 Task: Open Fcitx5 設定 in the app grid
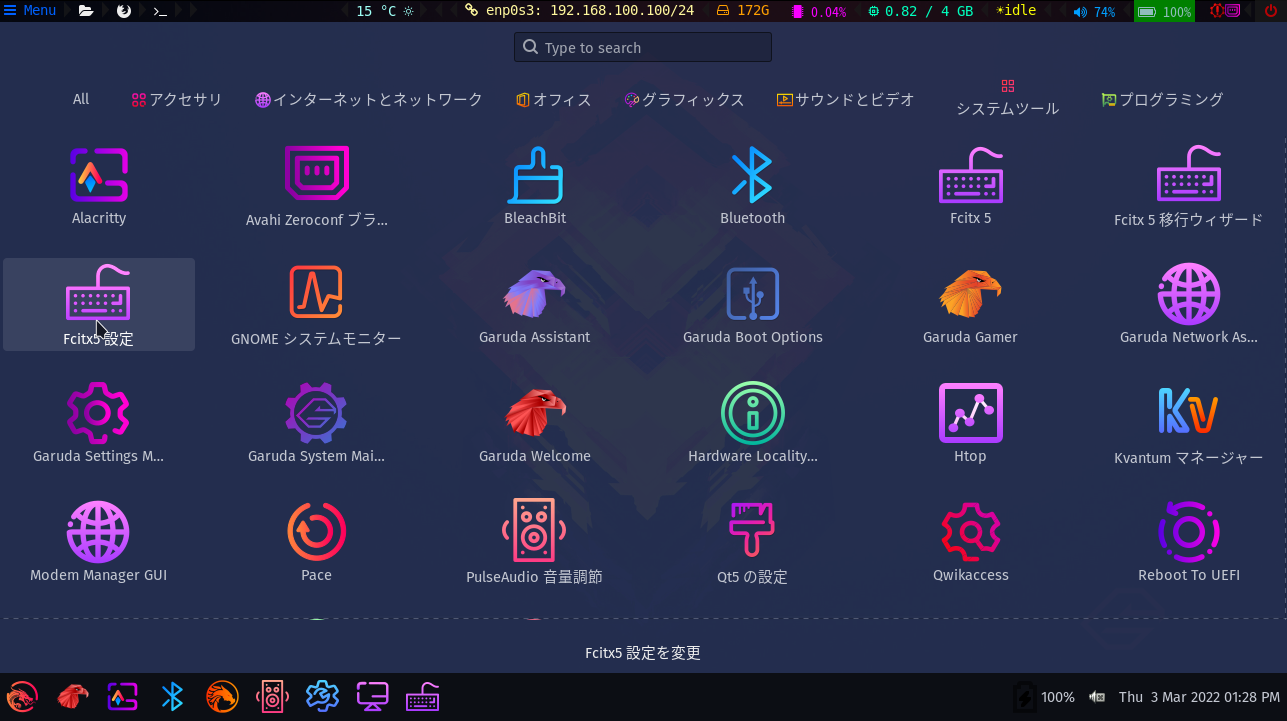tap(98, 304)
